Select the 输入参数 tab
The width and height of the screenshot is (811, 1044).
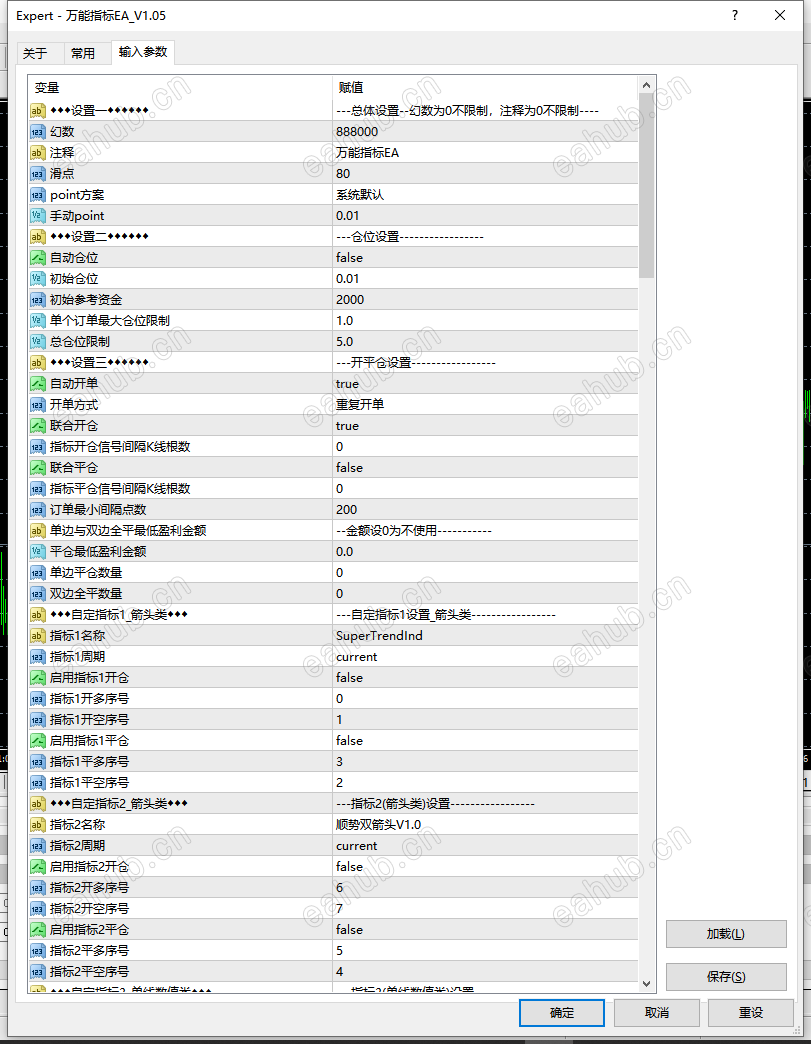pos(143,52)
